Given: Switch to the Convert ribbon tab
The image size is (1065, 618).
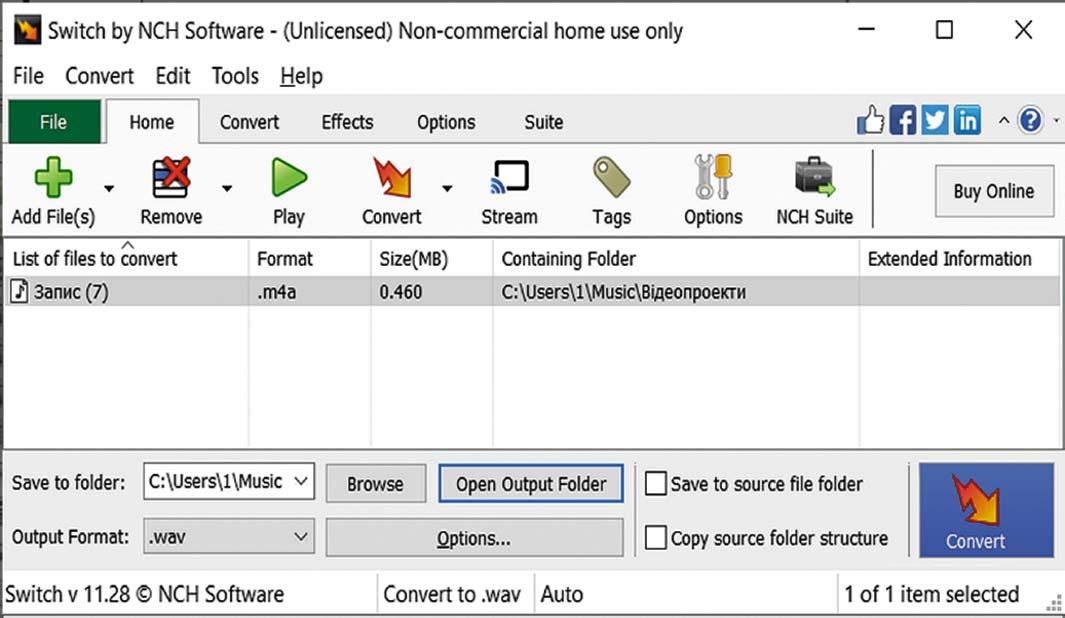Looking at the screenshot, I should [249, 122].
